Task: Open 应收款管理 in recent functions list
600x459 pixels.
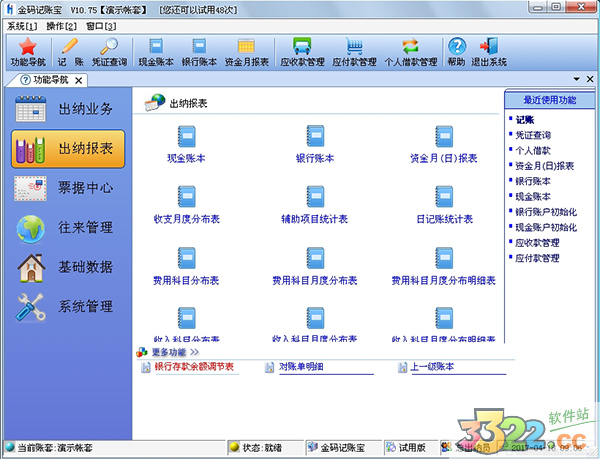Action: pyautogui.click(x=537, y=243)
